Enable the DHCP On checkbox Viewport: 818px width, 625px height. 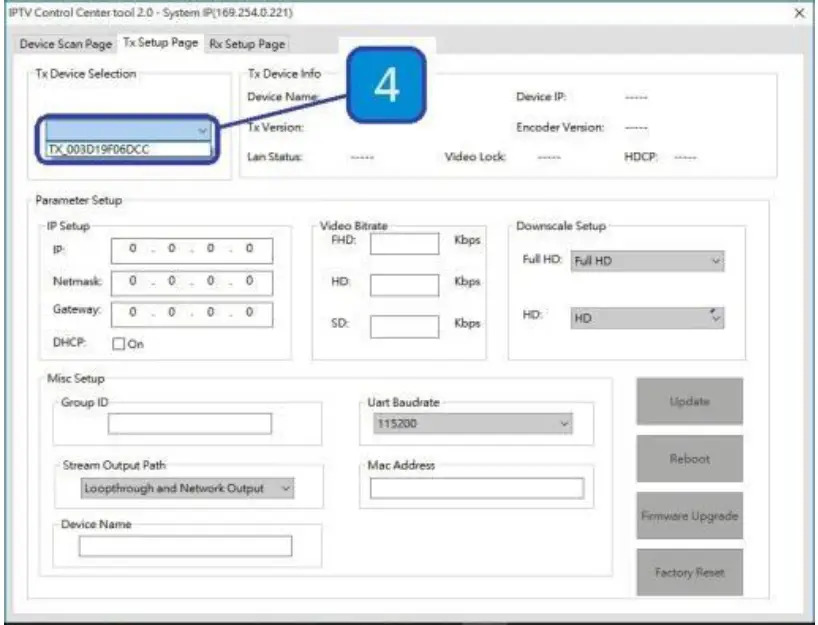coord(119,344)
